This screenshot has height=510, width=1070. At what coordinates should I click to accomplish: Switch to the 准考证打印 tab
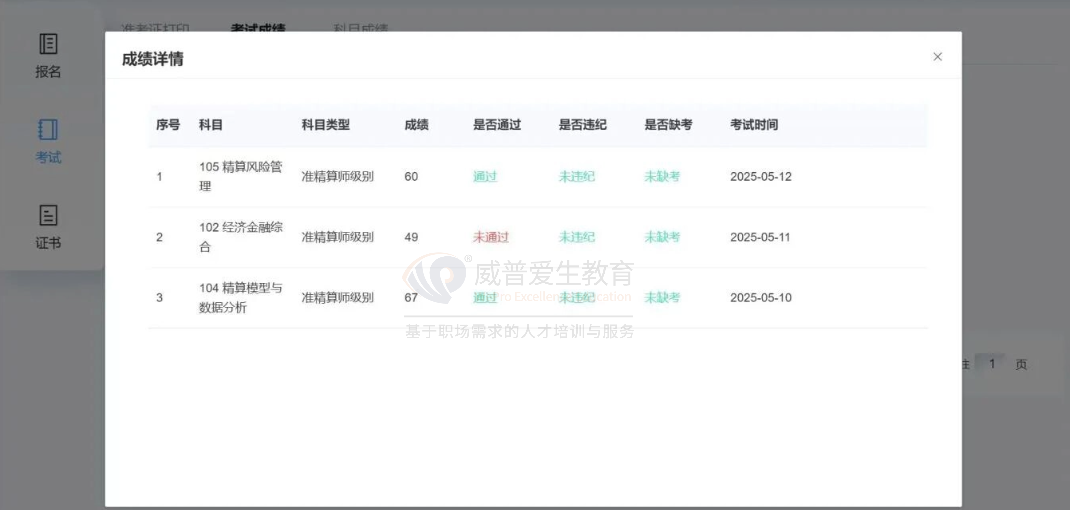click(x=155, y=27)
